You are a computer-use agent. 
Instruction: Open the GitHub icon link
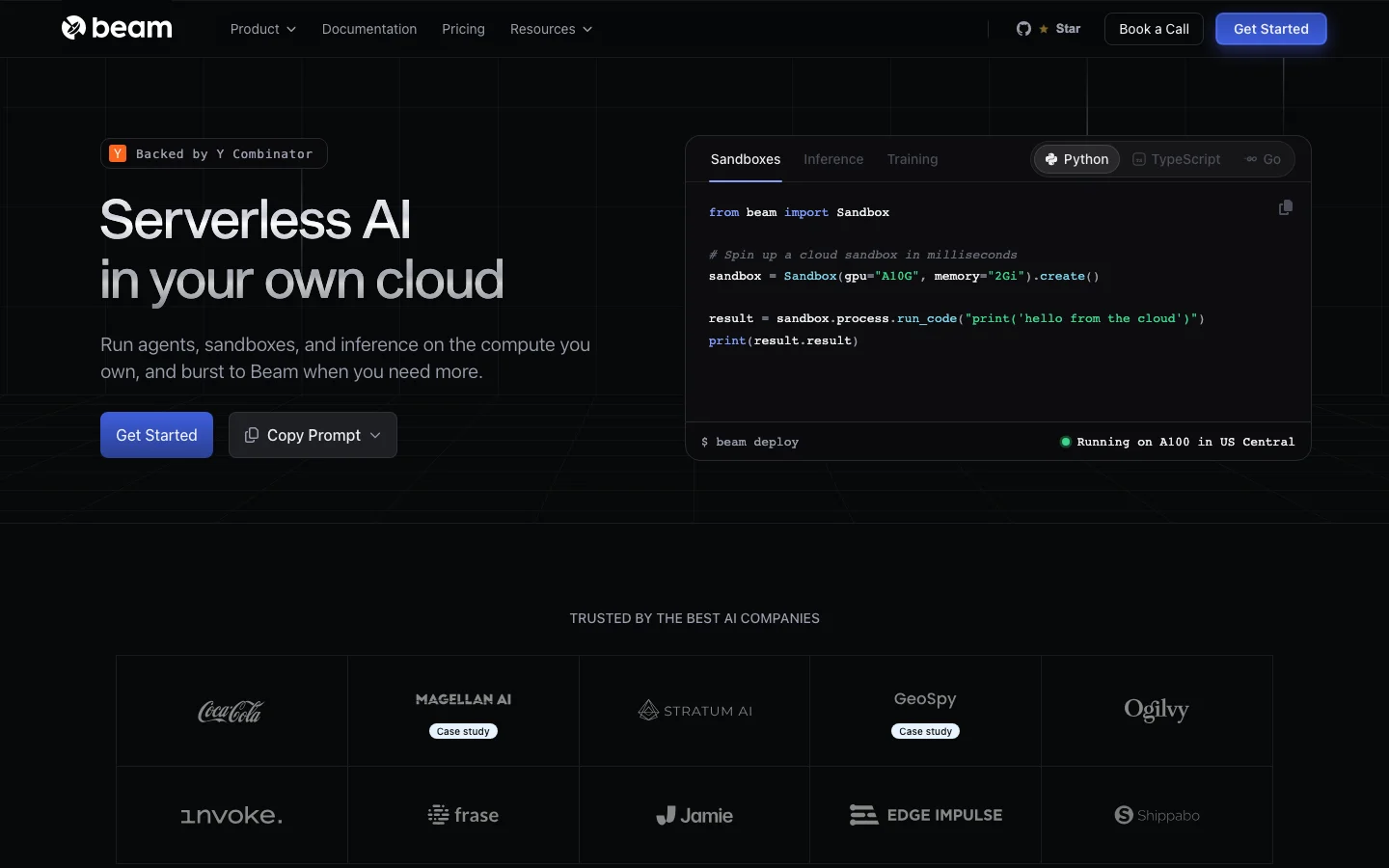tap(1023, 29)
